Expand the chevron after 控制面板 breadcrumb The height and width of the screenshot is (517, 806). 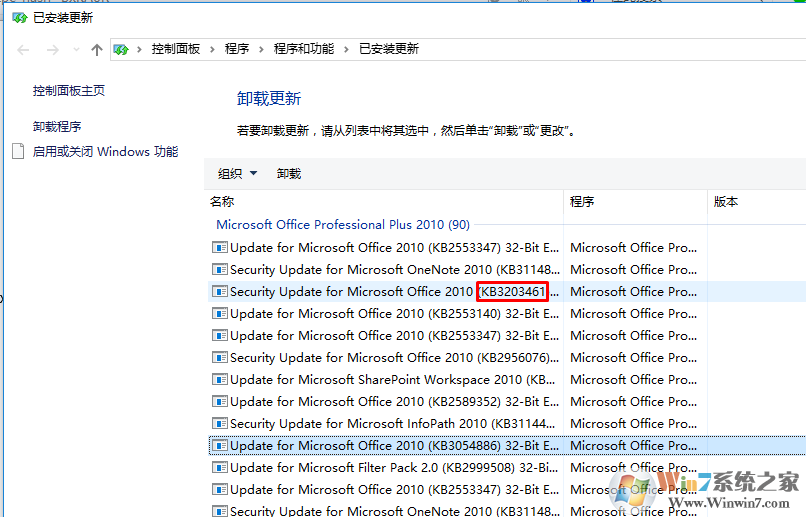(212, 49)
